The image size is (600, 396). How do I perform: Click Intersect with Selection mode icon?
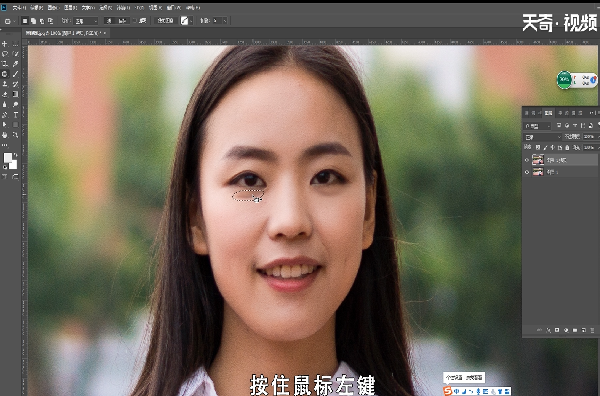(50, 21)
